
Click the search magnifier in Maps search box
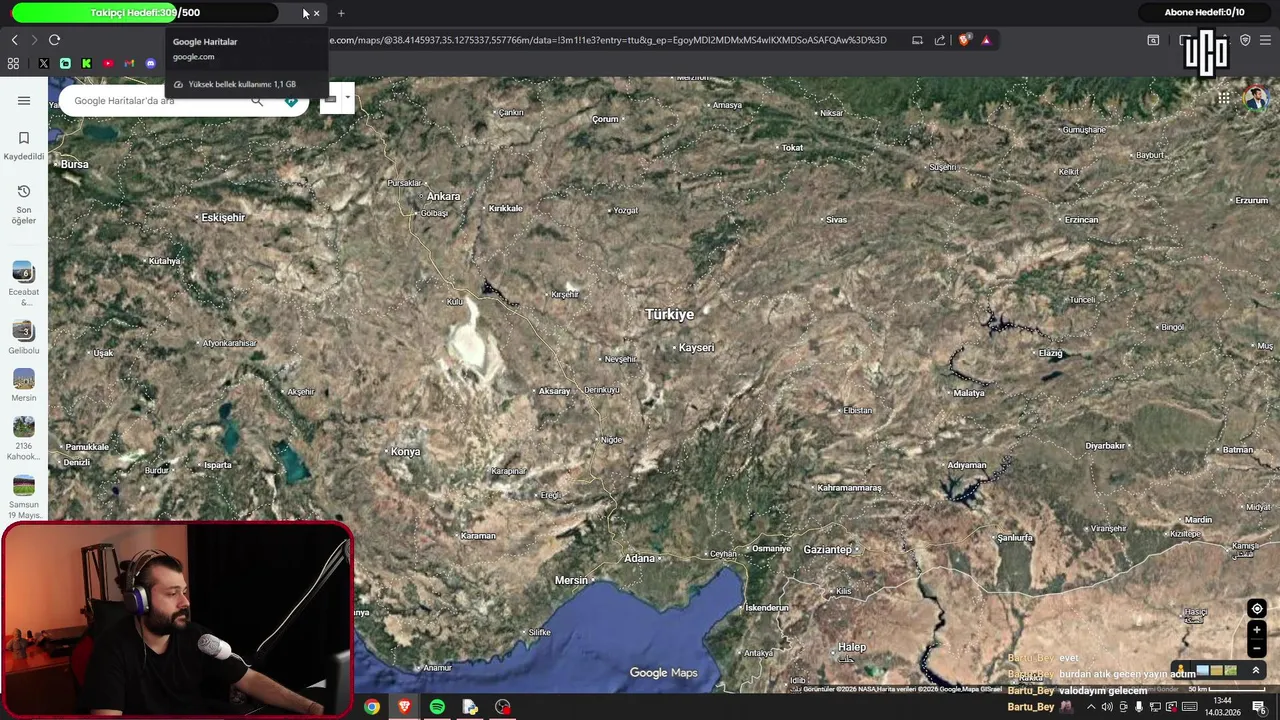click(257, 101)
